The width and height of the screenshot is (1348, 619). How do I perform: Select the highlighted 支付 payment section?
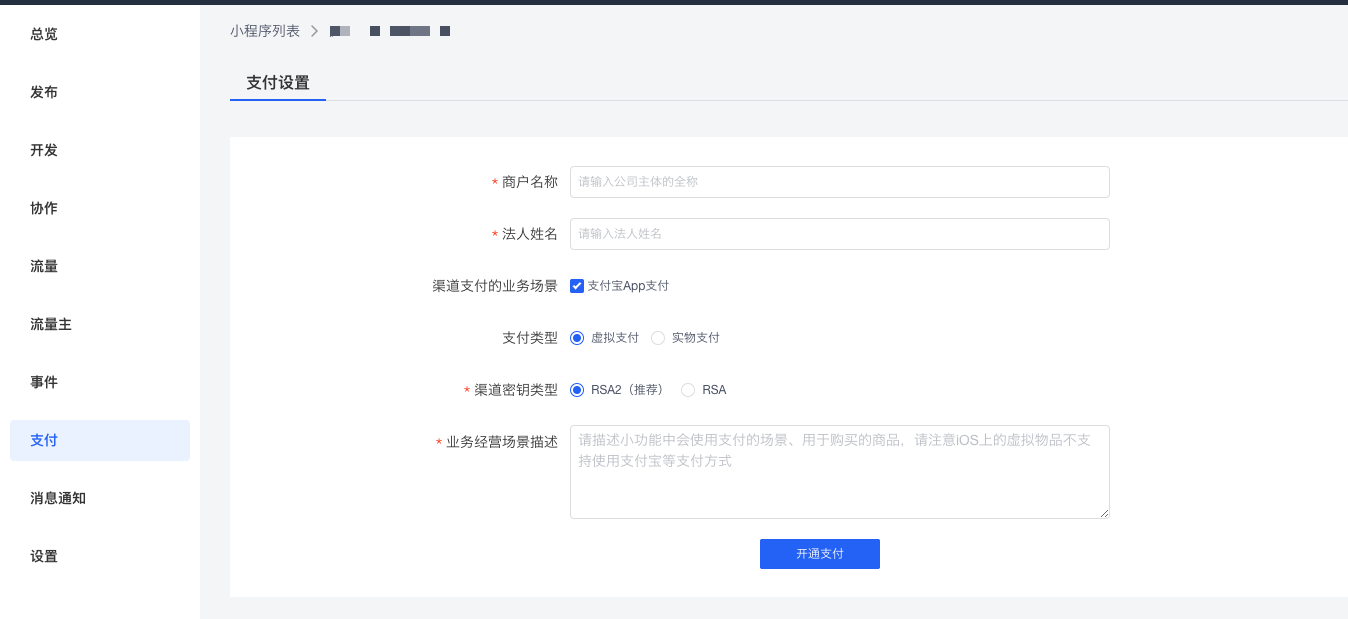(x=44, y=439)
